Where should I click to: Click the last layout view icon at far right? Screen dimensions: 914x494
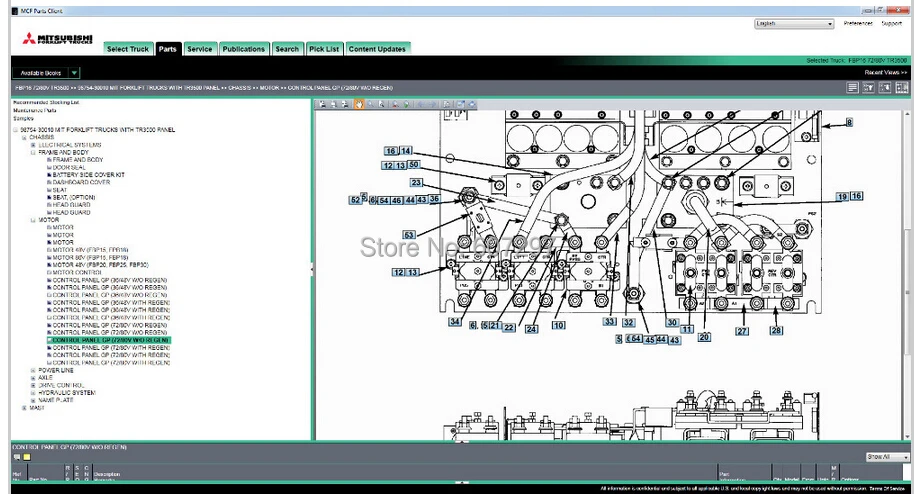[902, 87]
